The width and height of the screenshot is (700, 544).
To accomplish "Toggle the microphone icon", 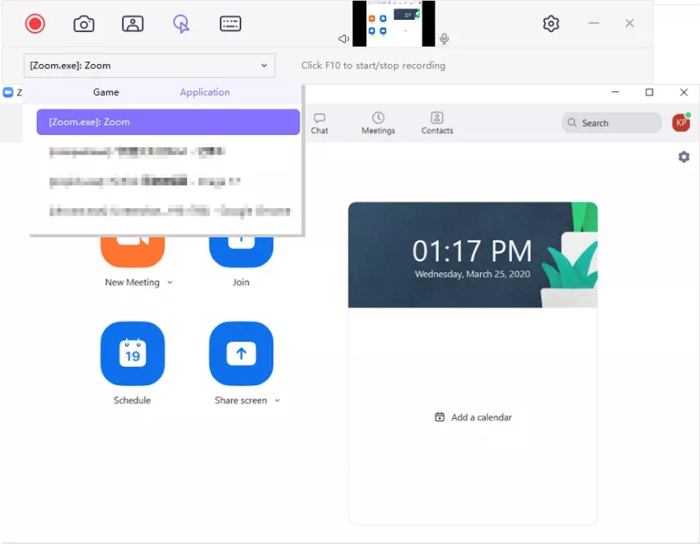I will (x=444, y=39).
